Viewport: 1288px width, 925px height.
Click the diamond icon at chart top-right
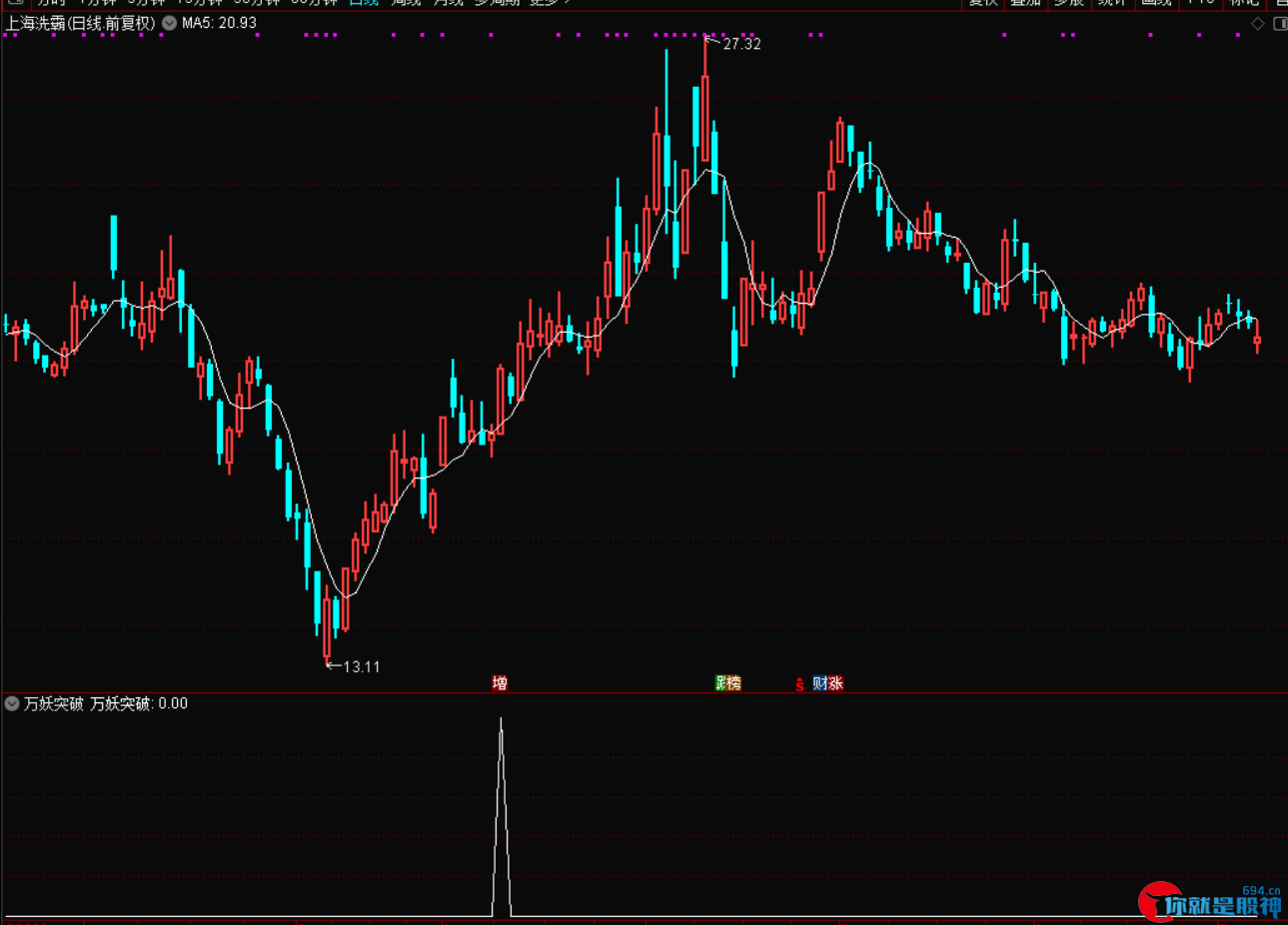click(x=1258, y=24)
